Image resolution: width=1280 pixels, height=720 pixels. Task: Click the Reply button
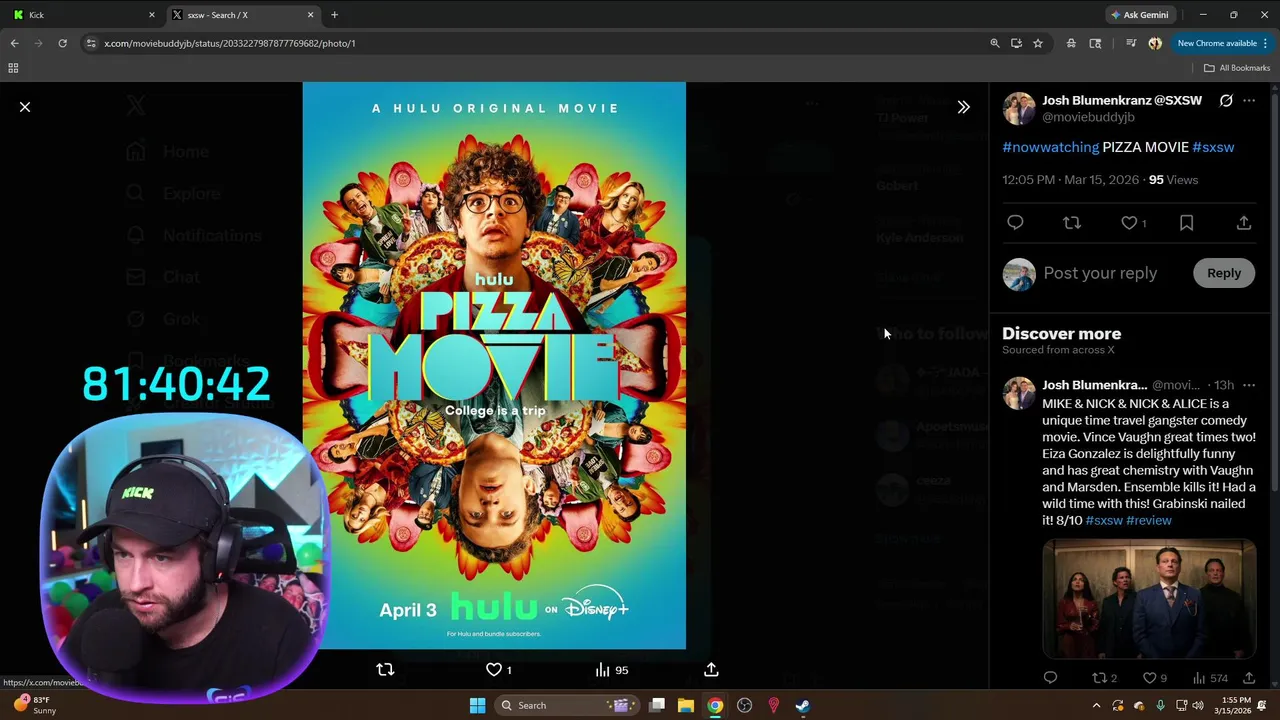(1224, 273)
